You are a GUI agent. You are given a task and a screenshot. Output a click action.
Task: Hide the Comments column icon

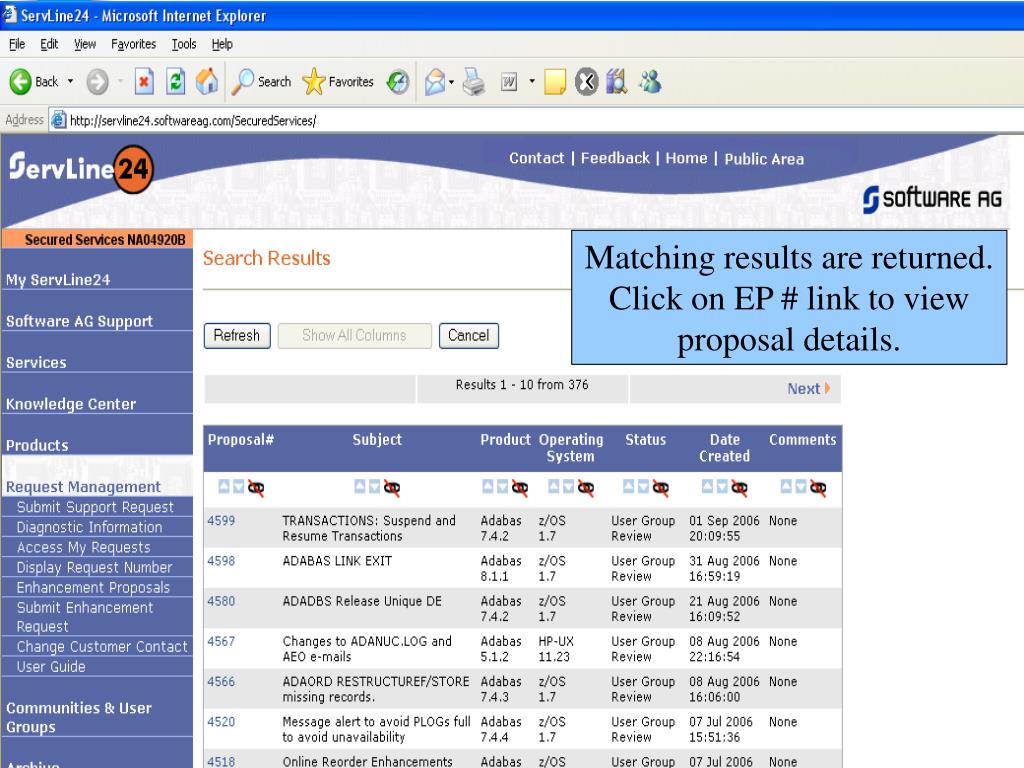click(x=818, y=487)
